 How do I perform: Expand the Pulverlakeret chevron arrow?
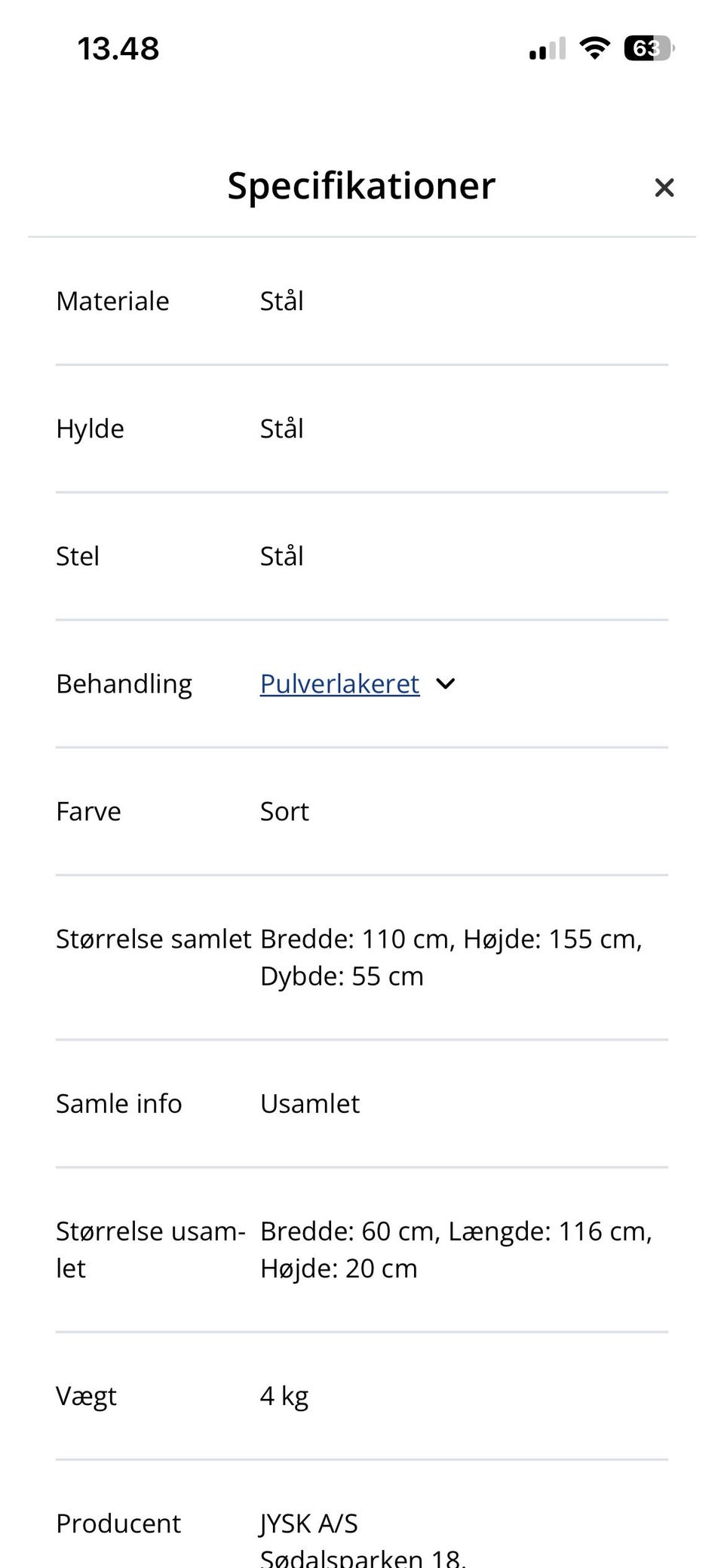point(446,684)
